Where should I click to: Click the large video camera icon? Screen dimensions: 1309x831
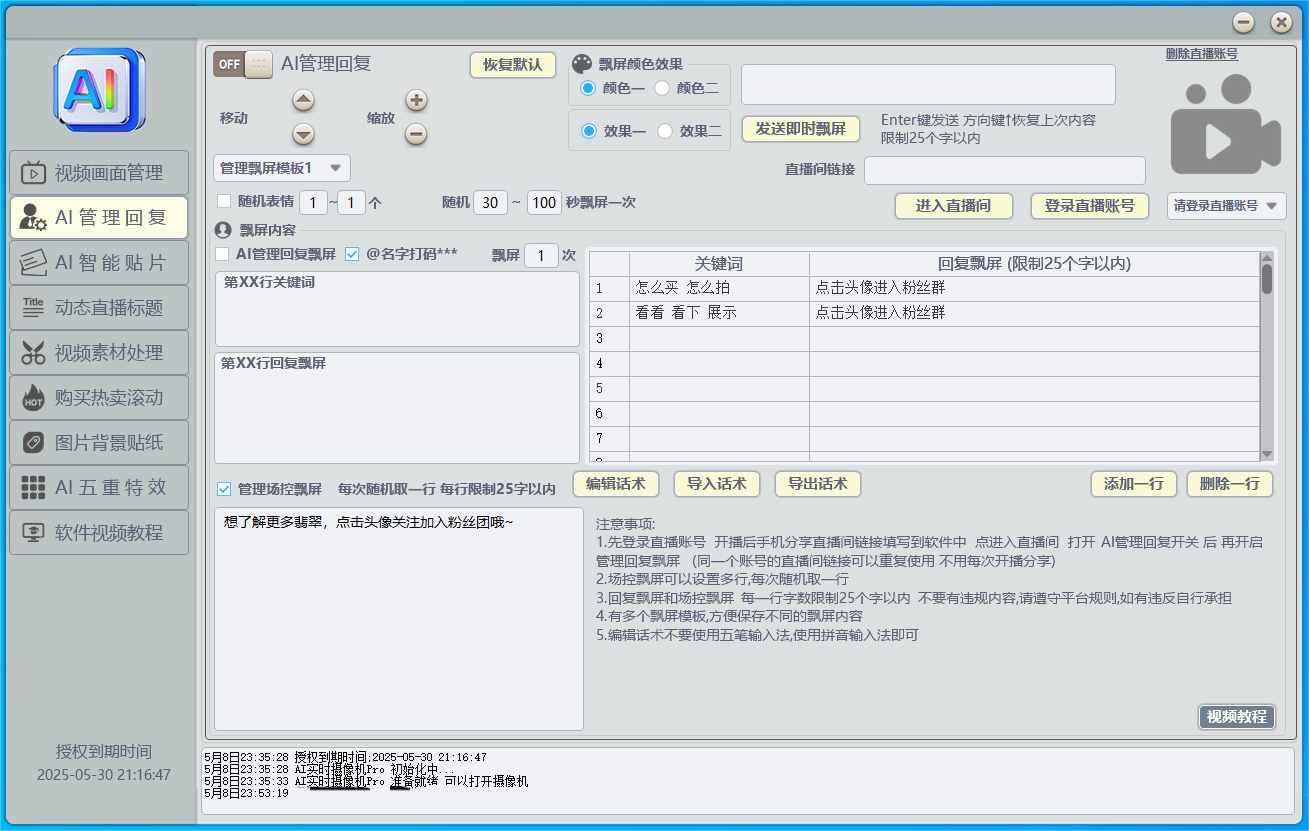click(1226, 123)
